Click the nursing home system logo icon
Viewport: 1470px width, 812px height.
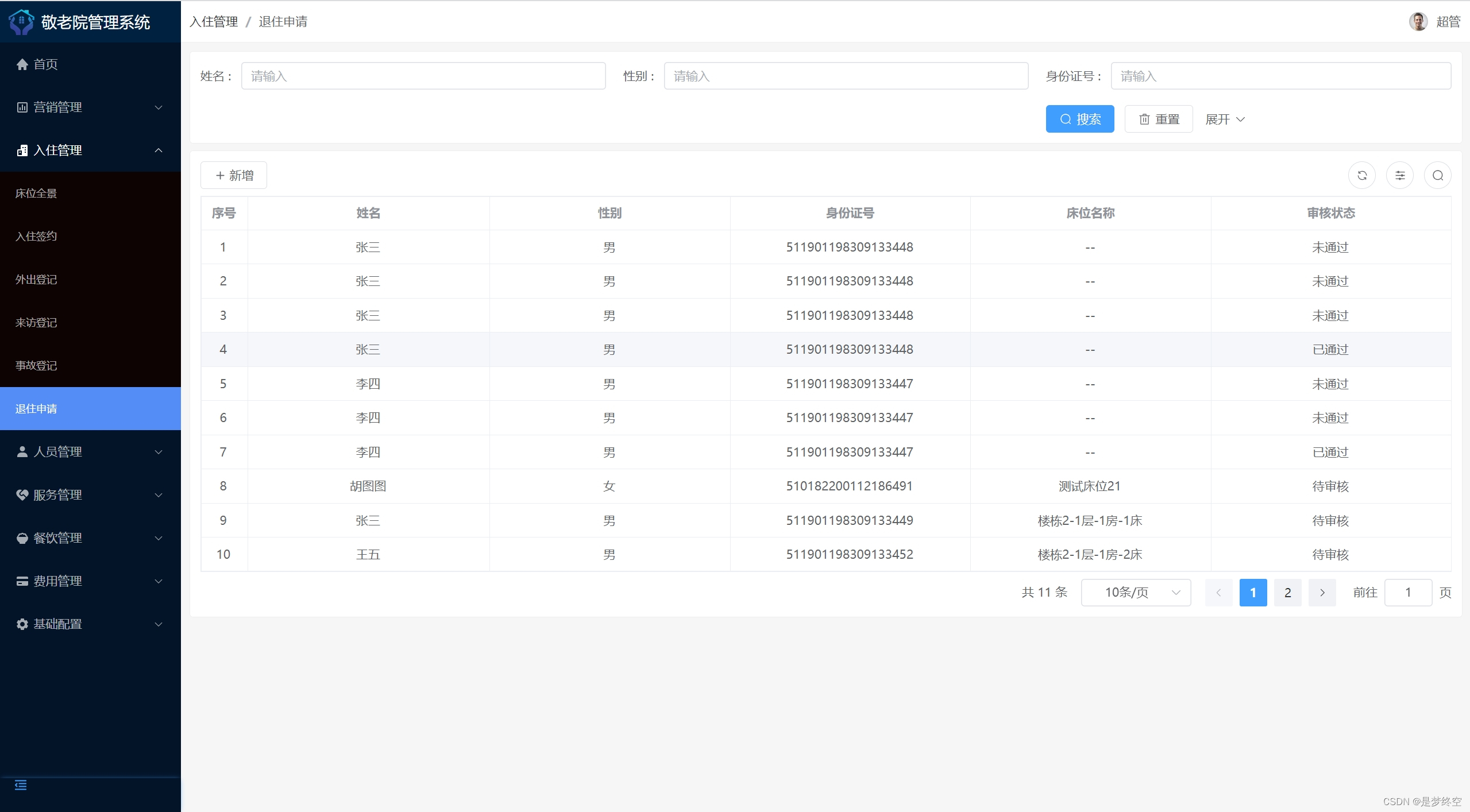[x=21, y=22]
